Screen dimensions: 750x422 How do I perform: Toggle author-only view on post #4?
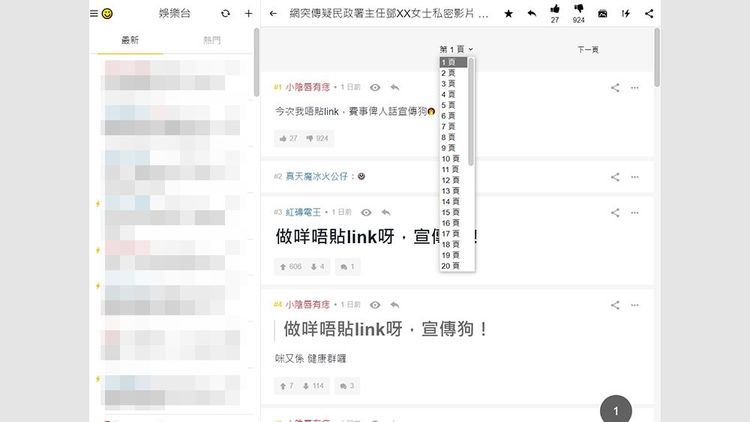point(375,305)
